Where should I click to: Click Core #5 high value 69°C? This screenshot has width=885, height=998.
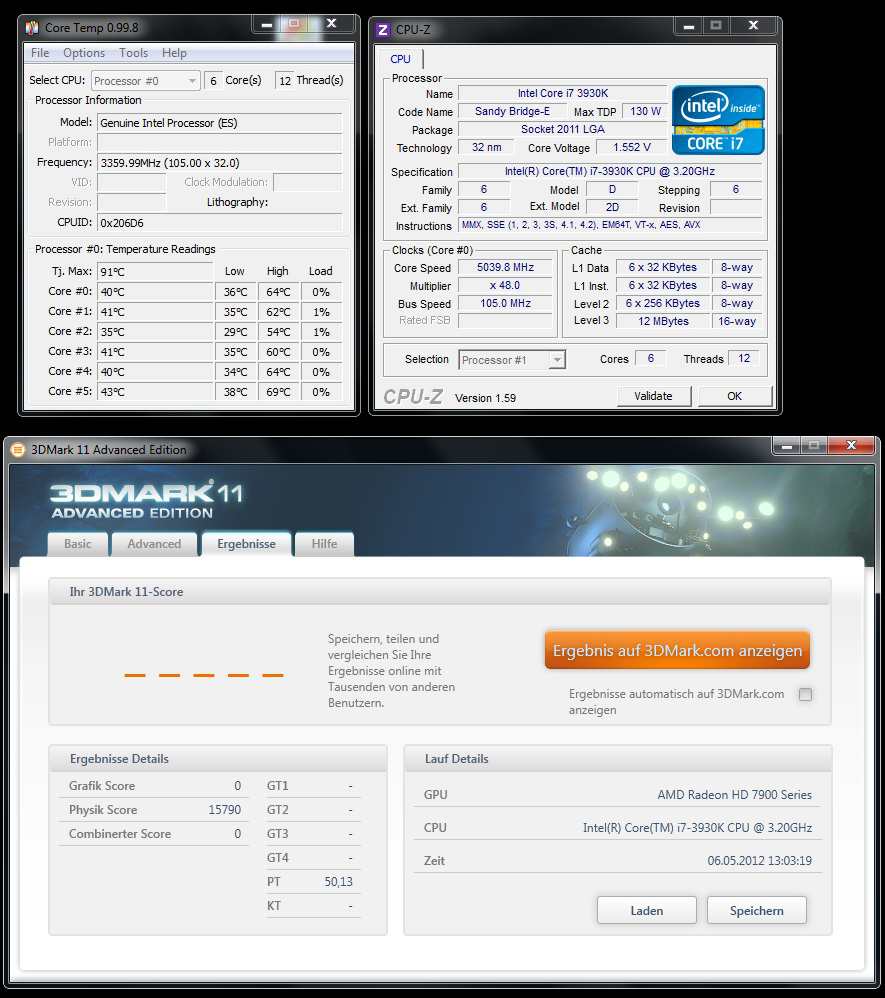(x=278, y=391)
